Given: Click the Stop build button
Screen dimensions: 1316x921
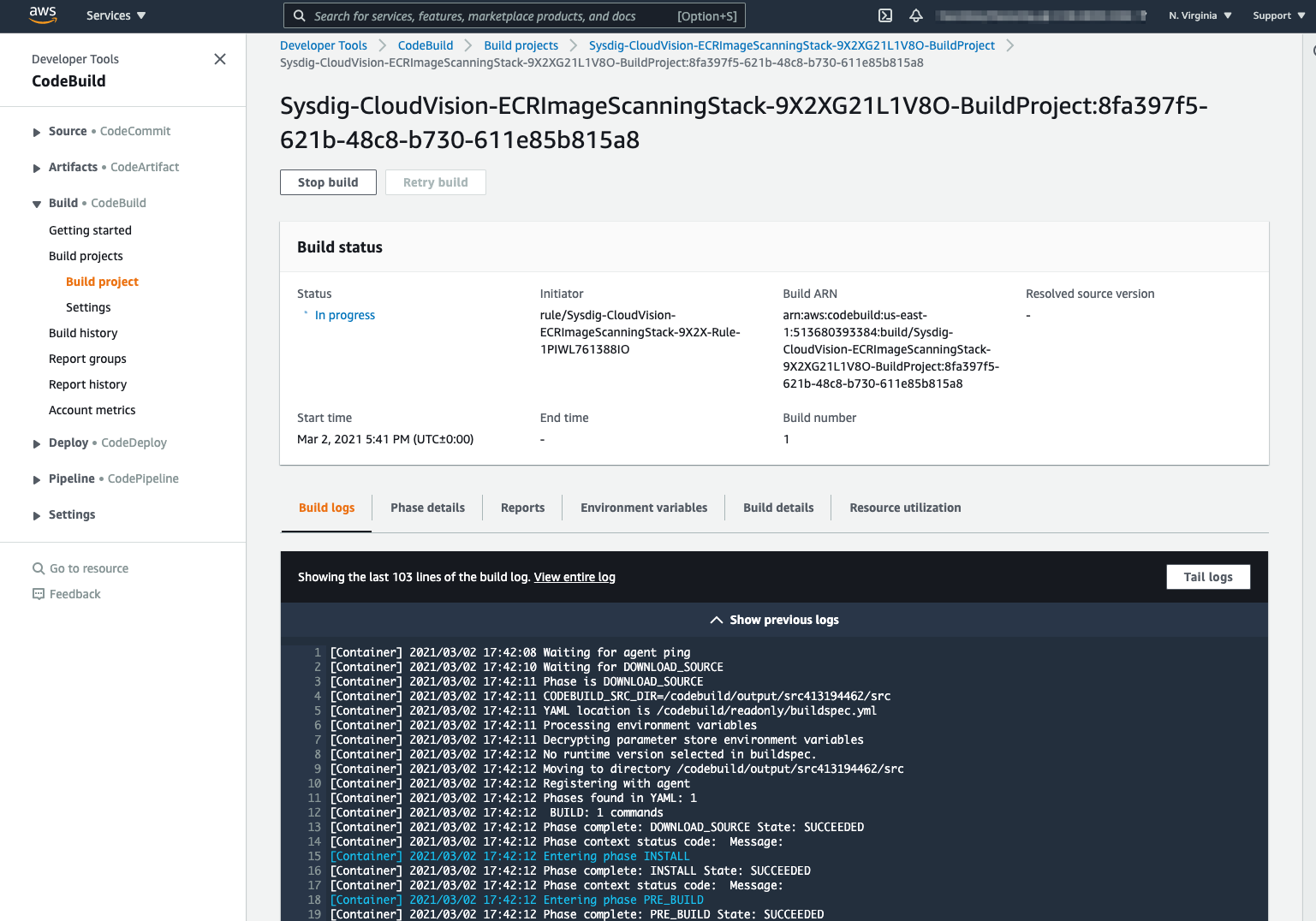Looking at the screenshot, I should pos(328,182).
